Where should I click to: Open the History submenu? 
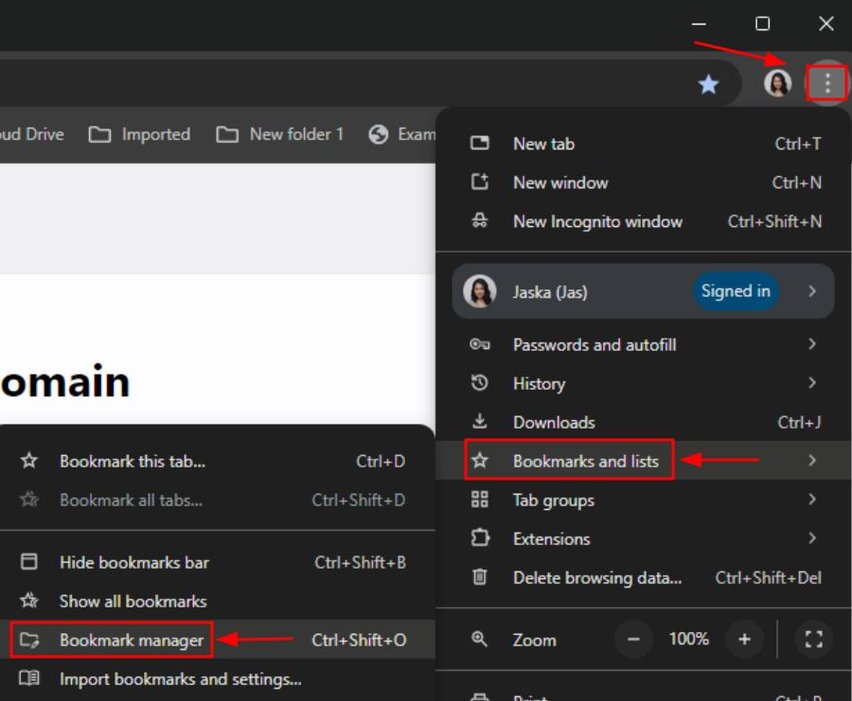click(x=645, y=384)
